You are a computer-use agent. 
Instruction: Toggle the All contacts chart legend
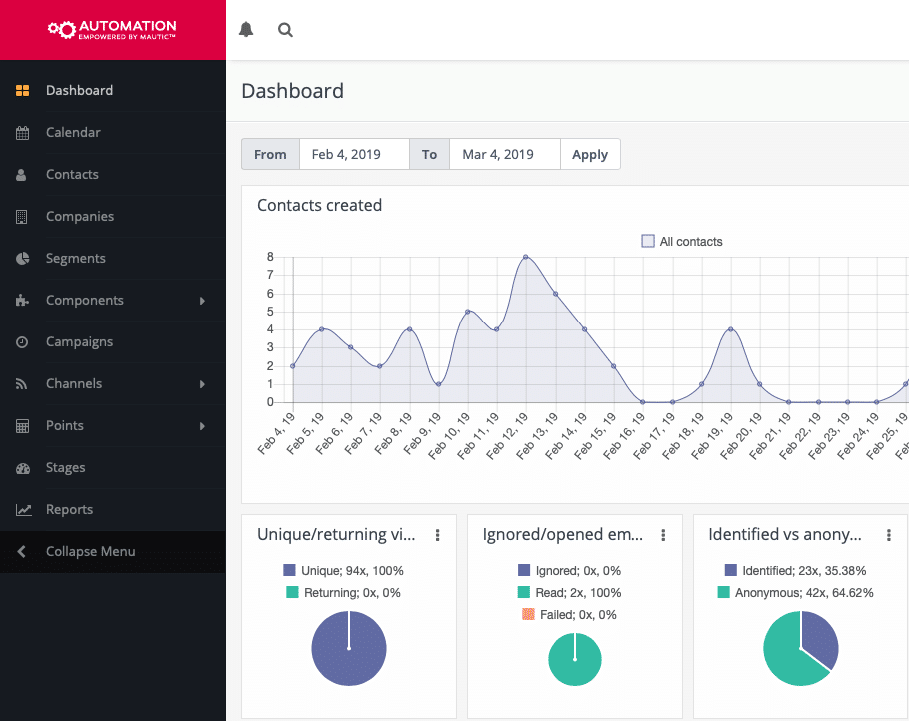(x=682, y=242)
